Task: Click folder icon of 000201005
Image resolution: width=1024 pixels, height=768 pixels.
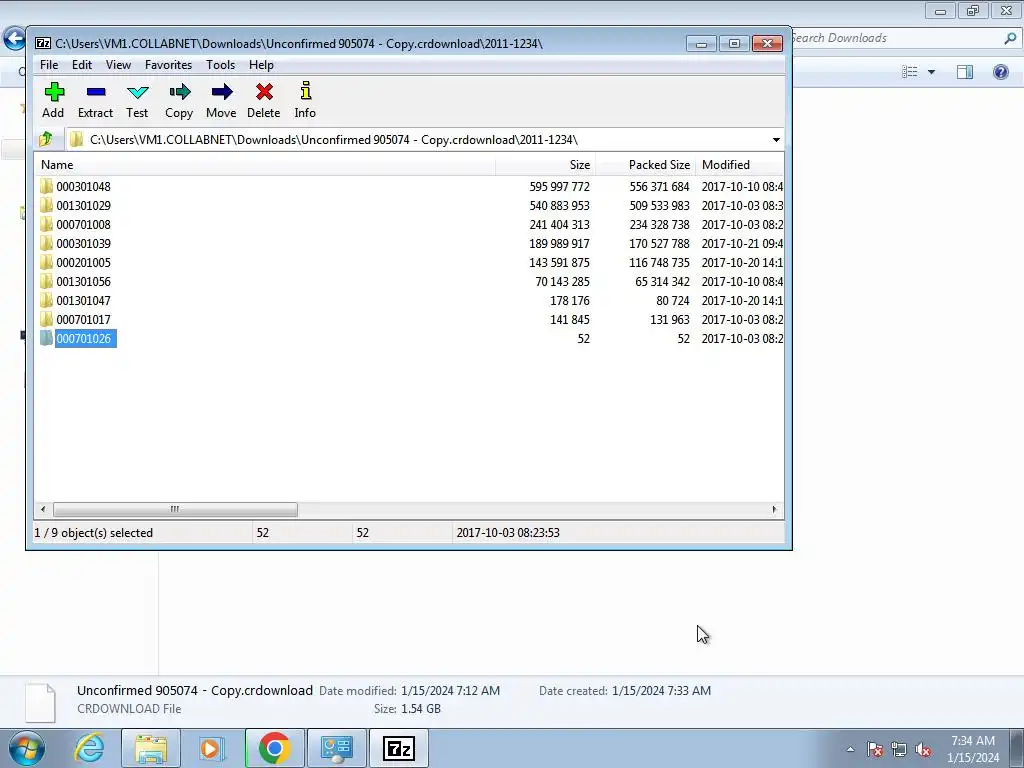Action: (46, 262)
